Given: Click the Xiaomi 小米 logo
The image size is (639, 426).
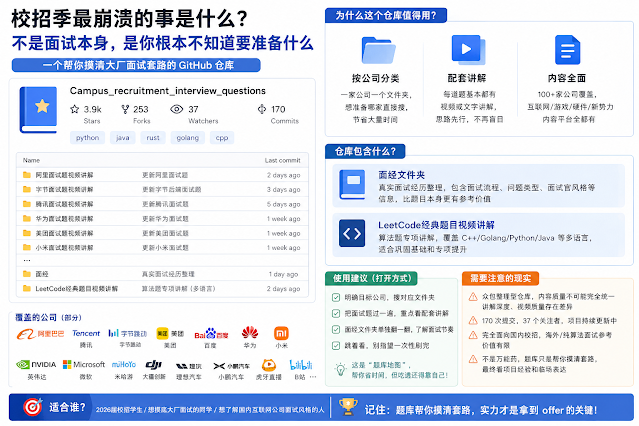Looking at the screenshot, I should tap(281, 333).
